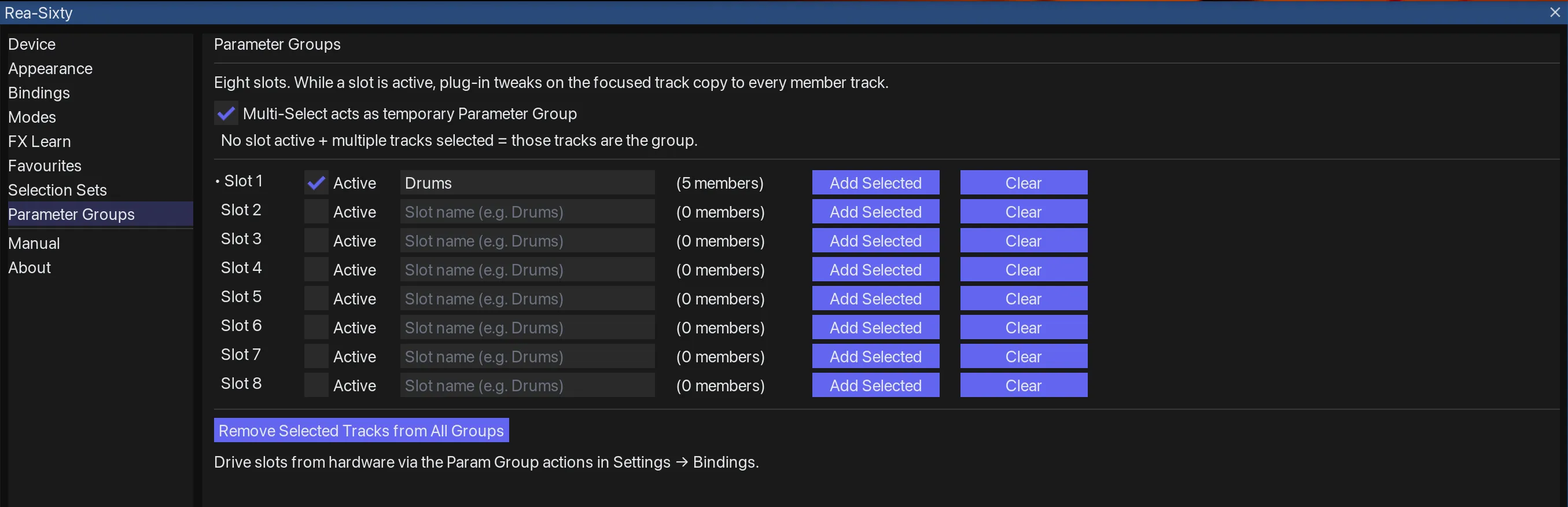Close the Rea-Sixty window
This screenshot has width=1568, height=507.
pos(1555,12)
